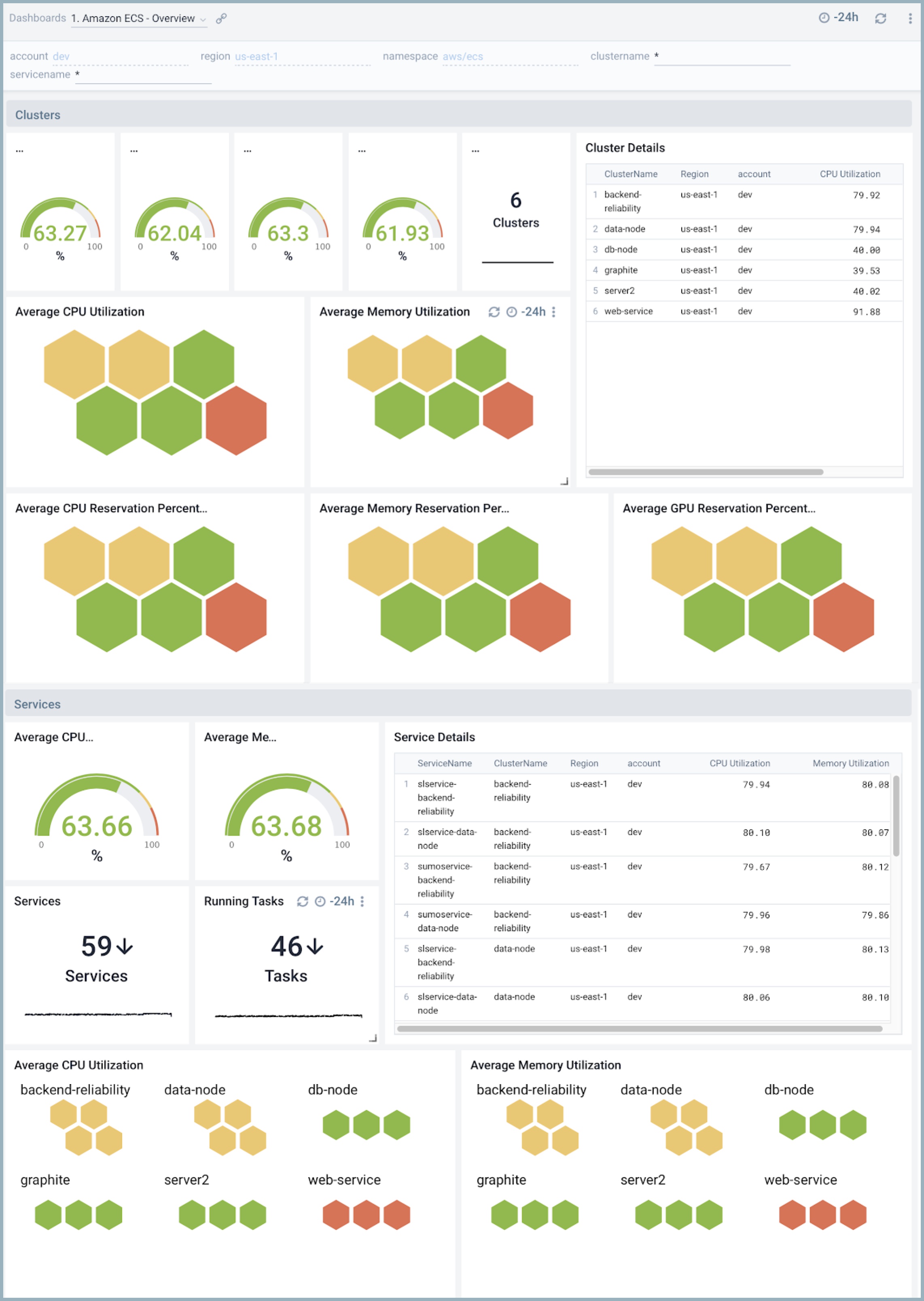Collapse the Services section
The image size is (924, 1301).
(37, 703)
